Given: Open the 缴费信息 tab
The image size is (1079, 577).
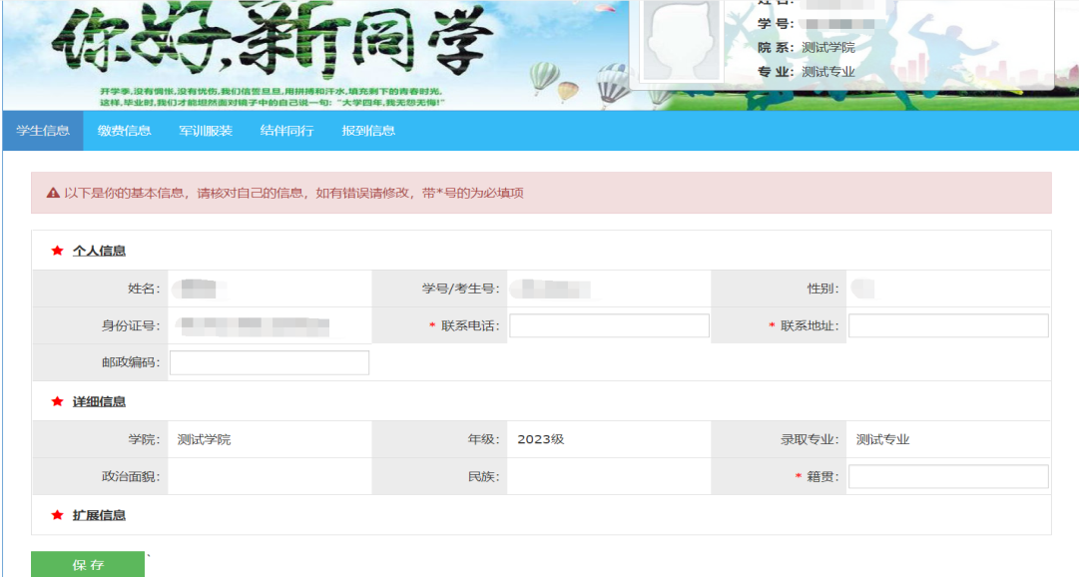Looking at the screenshot, I should coord(124,131).
